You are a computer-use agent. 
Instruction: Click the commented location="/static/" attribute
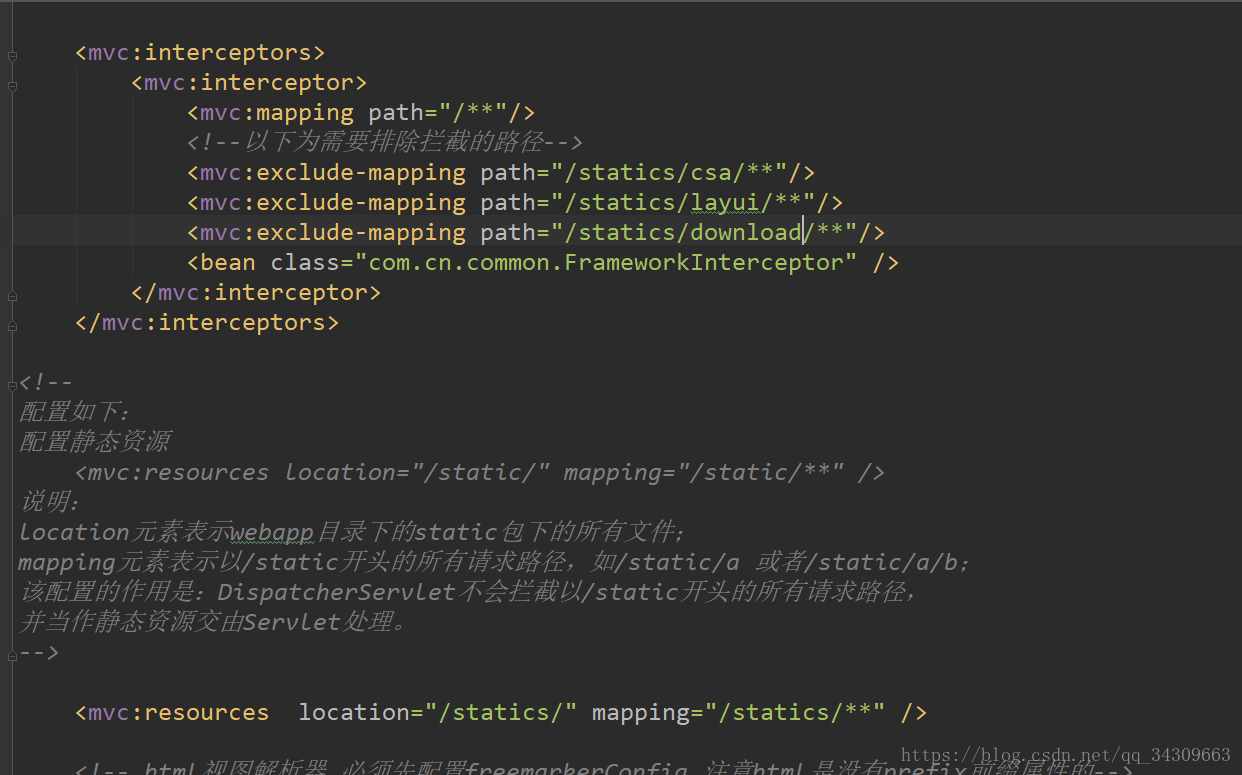417,473
